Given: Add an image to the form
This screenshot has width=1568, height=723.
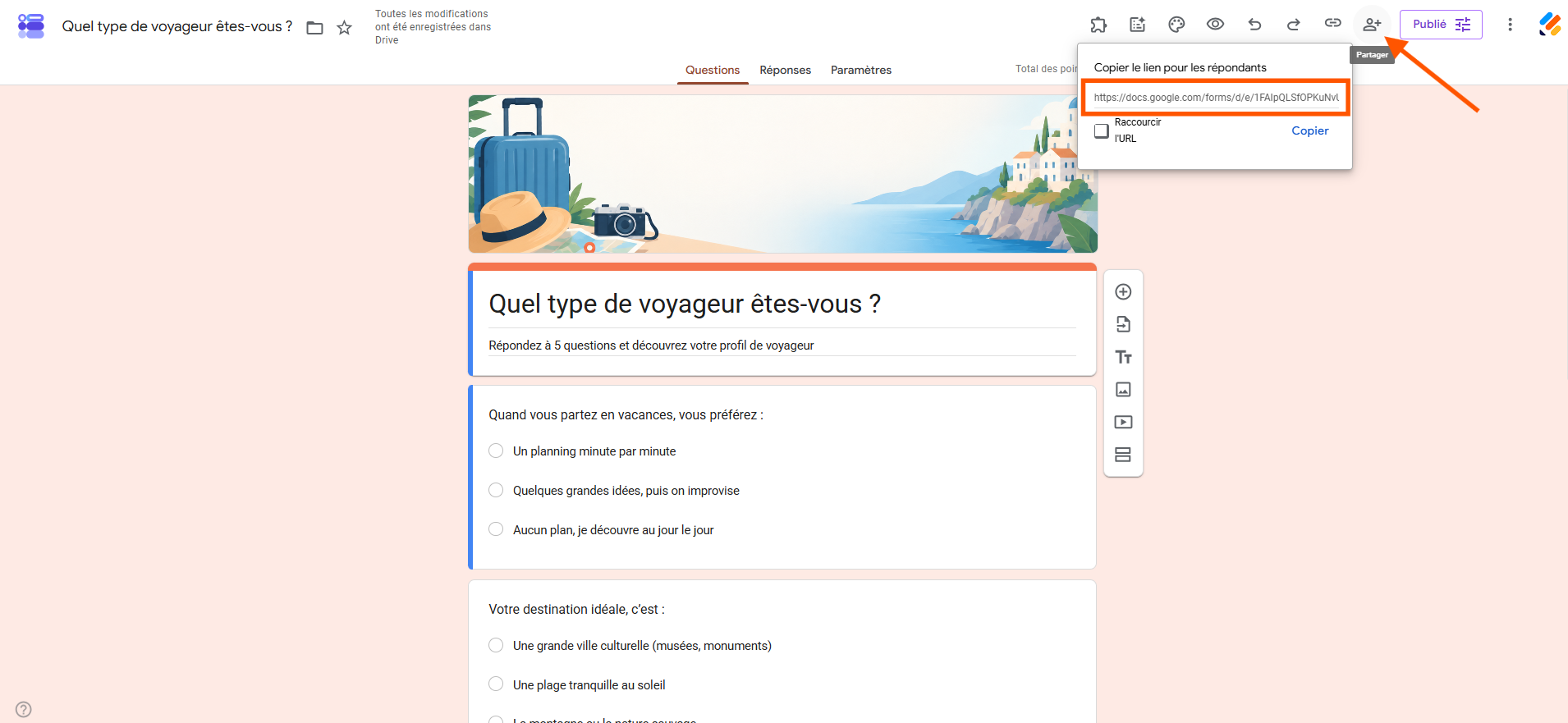Looking at the screenshot, I should [1123, 390].
